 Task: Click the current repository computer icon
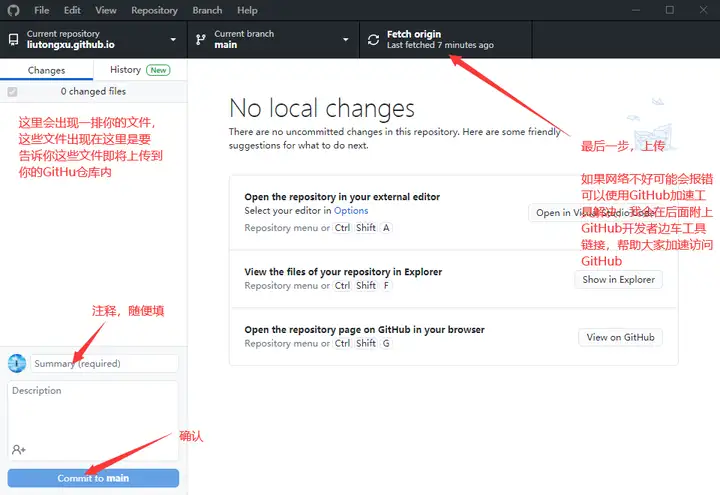tap(14, 39)
